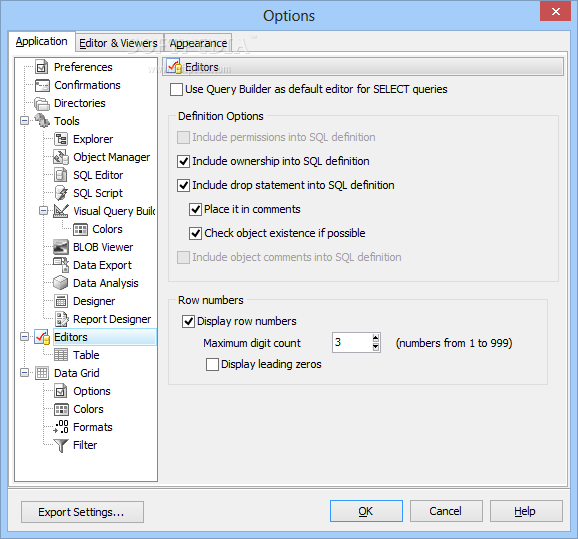Click the Tools gears icon
Viewport: 578px width, 539px height.
click(x=42, y=121)
